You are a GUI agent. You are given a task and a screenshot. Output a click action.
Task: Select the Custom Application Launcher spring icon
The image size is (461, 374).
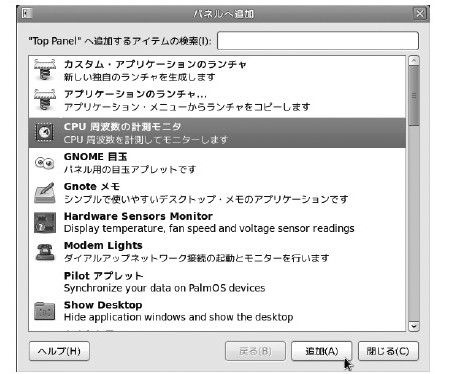pyautogui.click(x=45, y=70)
